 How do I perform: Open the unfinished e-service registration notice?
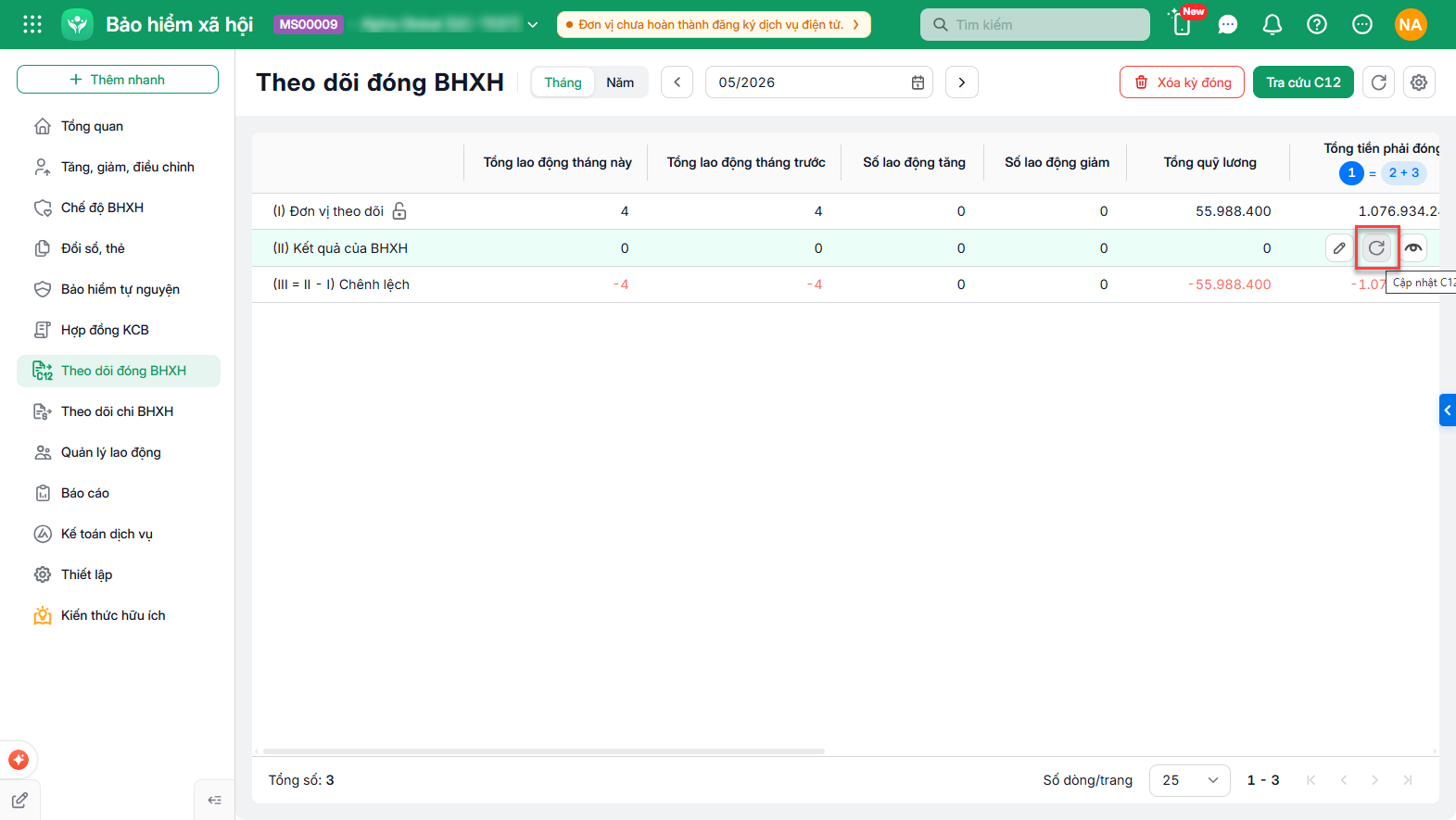(714, 25)
